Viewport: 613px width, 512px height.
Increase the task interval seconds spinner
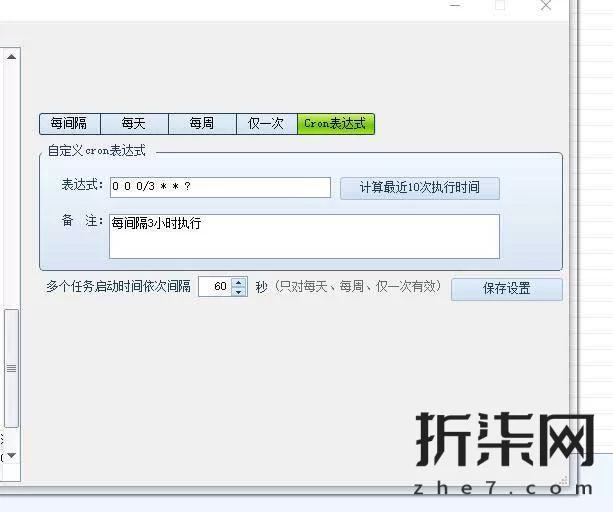click(x=239, y=282)
